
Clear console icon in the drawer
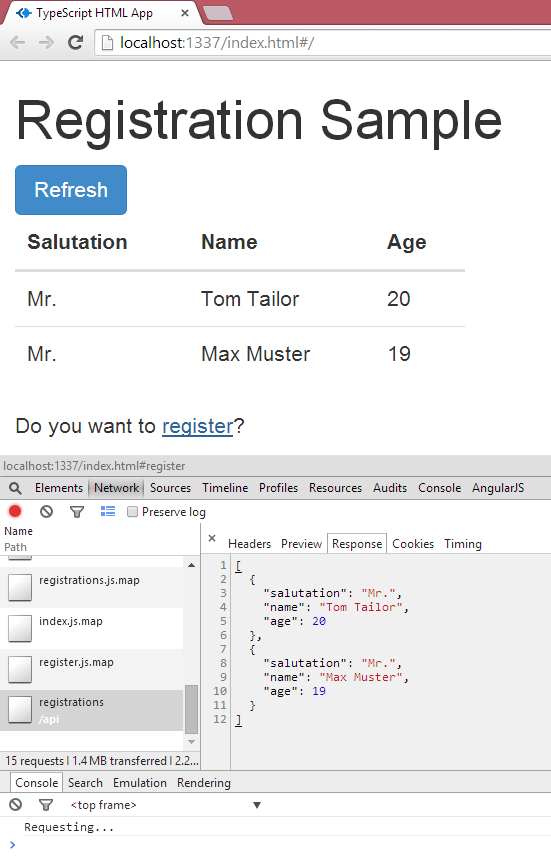click(15, 804)
